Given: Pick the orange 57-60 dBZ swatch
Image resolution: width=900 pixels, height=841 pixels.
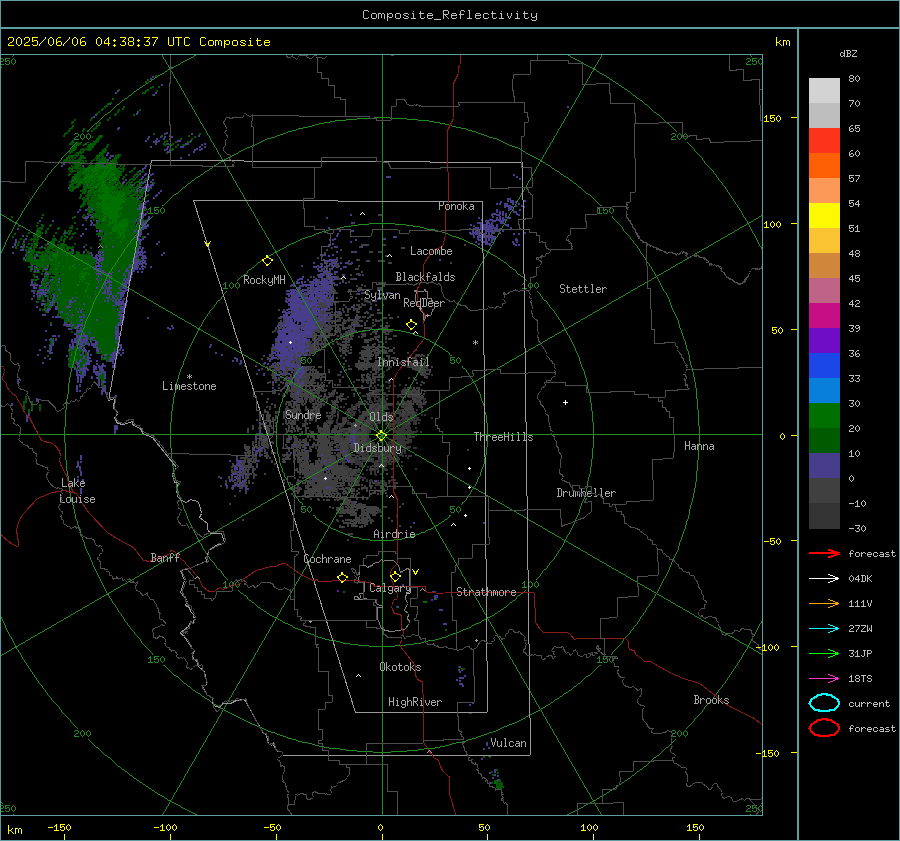Looking at the screenshot, I should coord(824,165).
